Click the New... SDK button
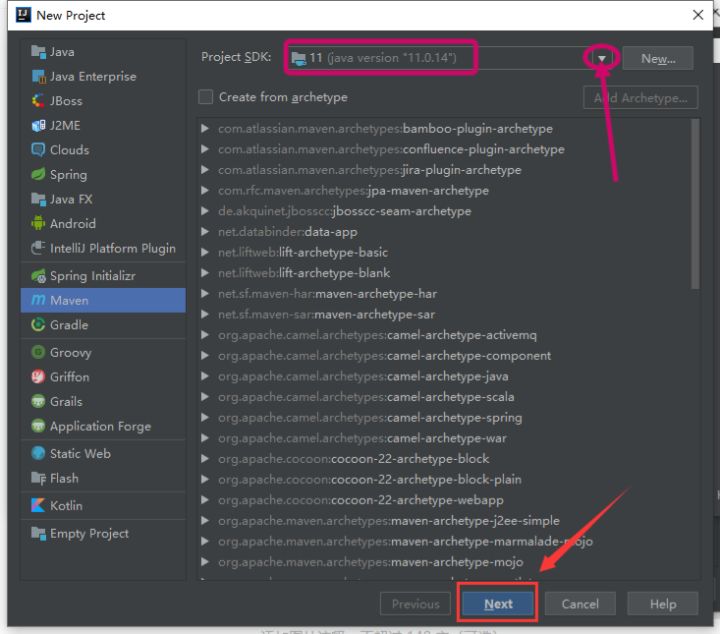Viewport: 720px width, 634px height. click(x=658, y=58)
